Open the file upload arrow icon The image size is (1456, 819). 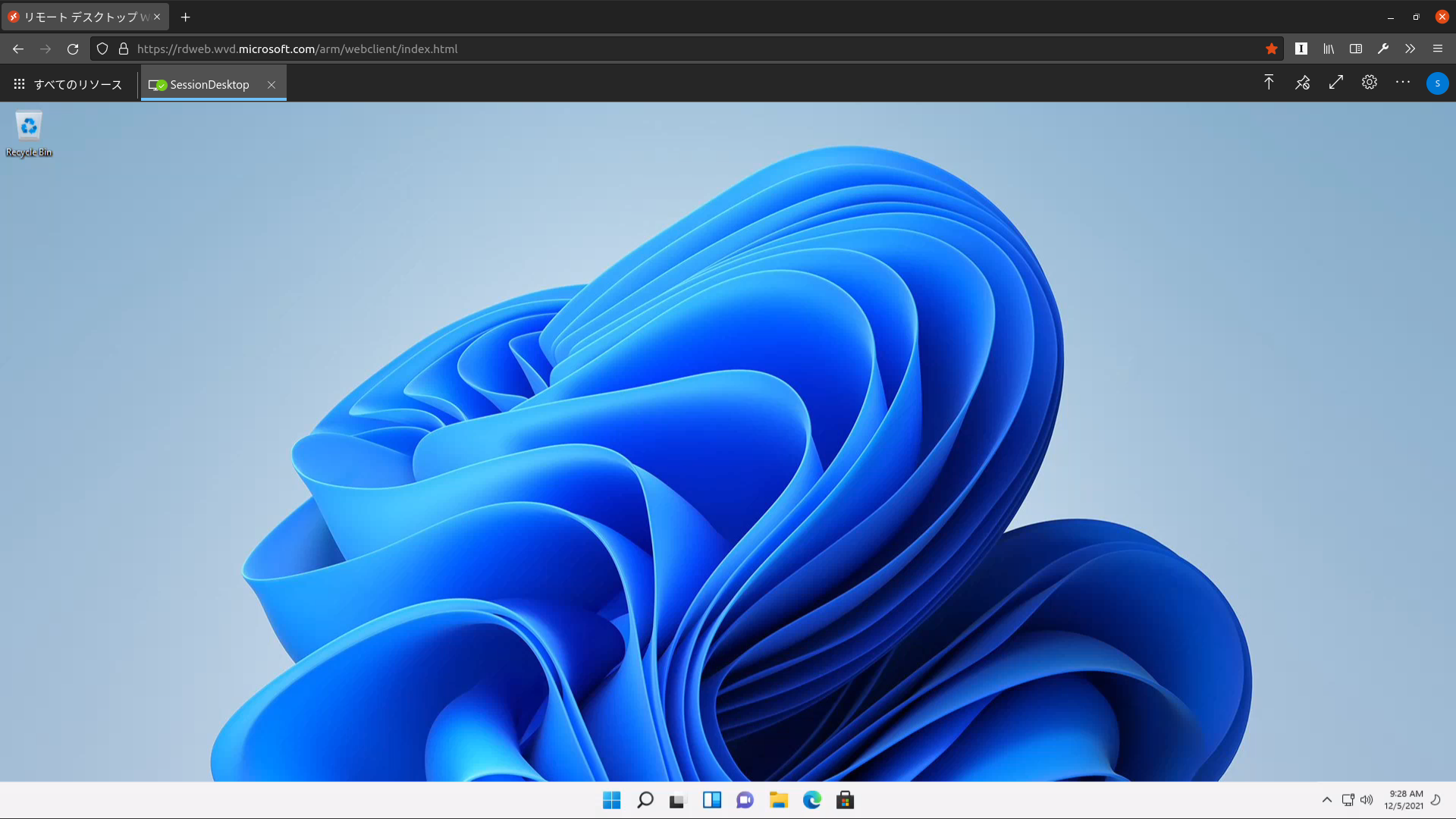[x=1269, y=83]
